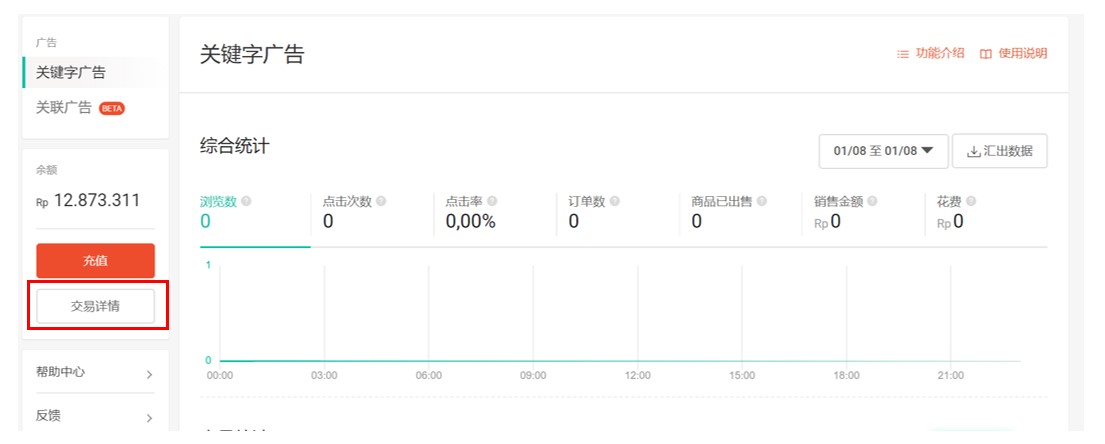Click the 关键字广告 page title
Viewport: 1105px width, 444px height.
(252, 54)
